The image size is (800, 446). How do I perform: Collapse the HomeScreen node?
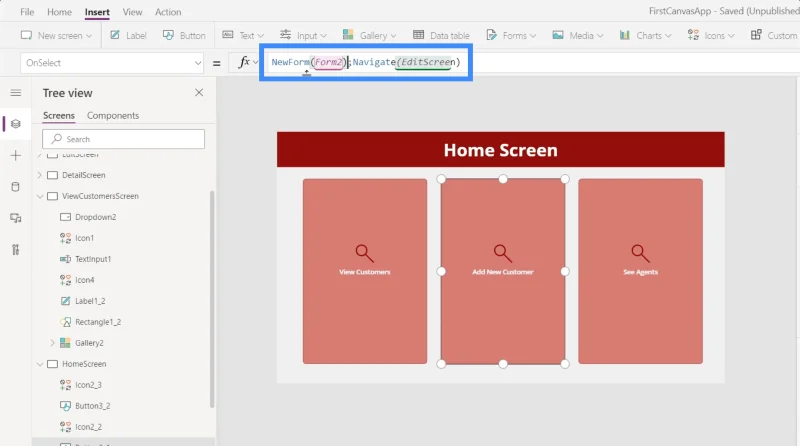click(40, 364)
